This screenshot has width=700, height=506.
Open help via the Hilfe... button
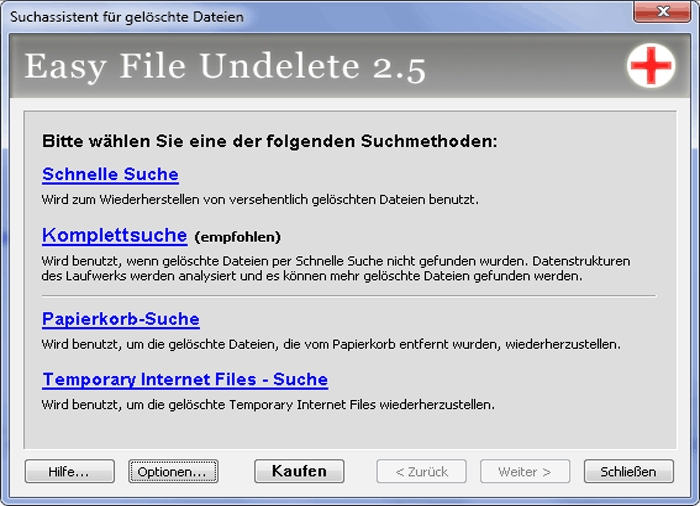click(x=70, y=471)
